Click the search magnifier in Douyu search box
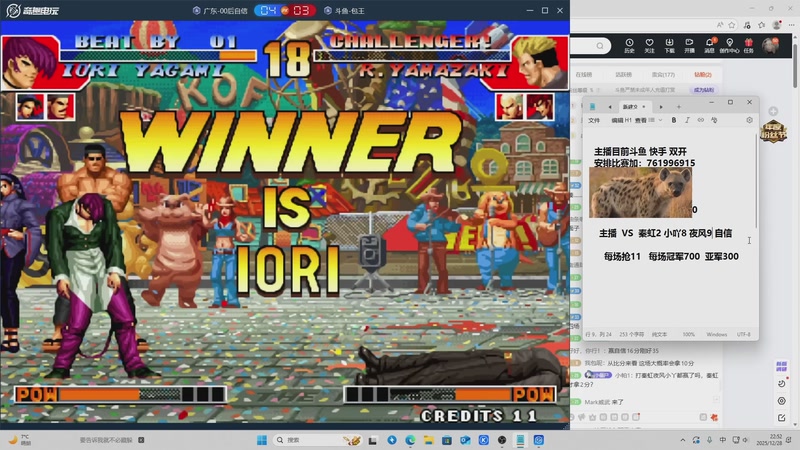Image resolution: width=800 pixels, height=450 pixels. (600, 46)
